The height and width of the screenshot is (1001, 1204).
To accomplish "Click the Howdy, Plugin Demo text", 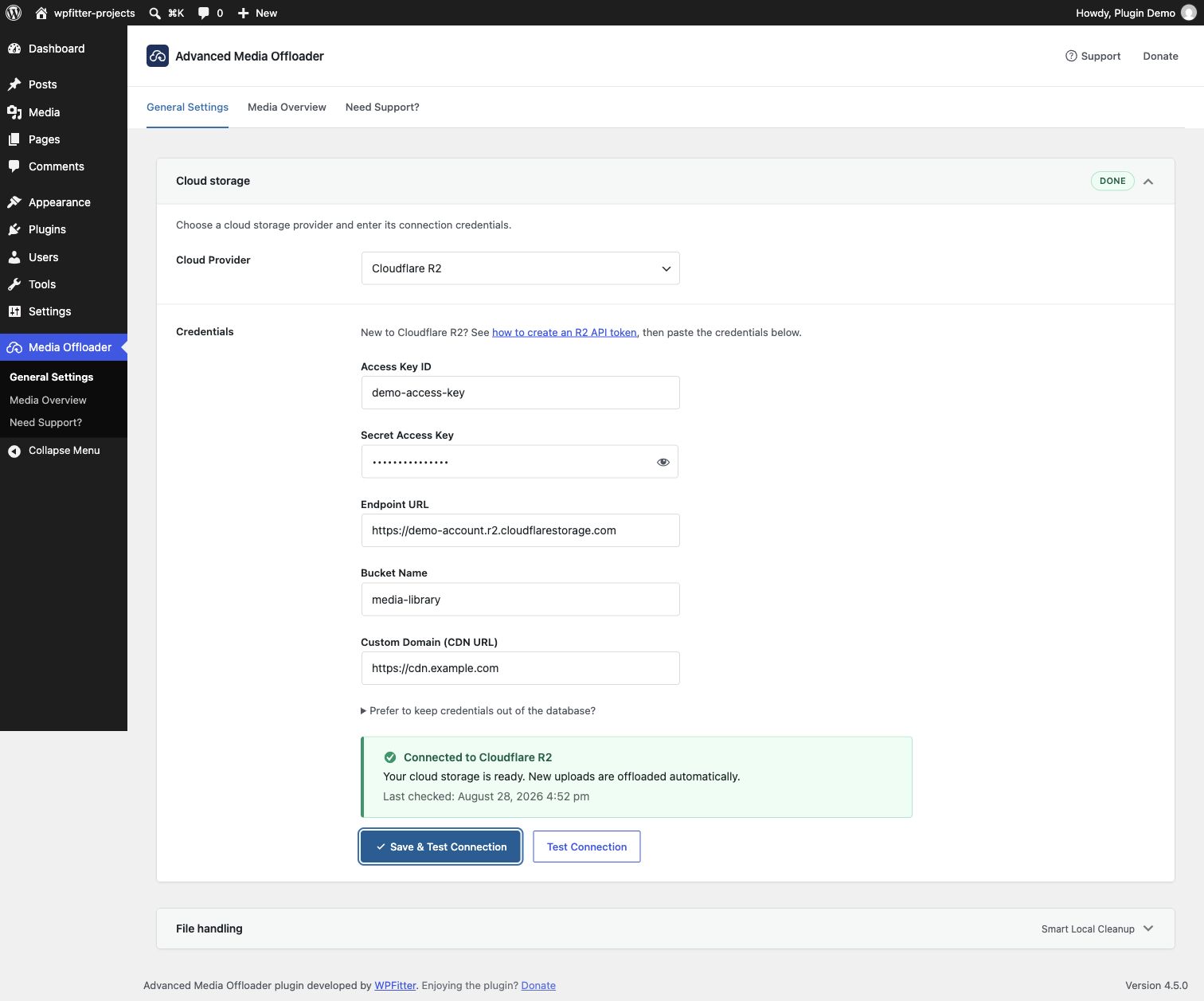I will click(1125, 13).
